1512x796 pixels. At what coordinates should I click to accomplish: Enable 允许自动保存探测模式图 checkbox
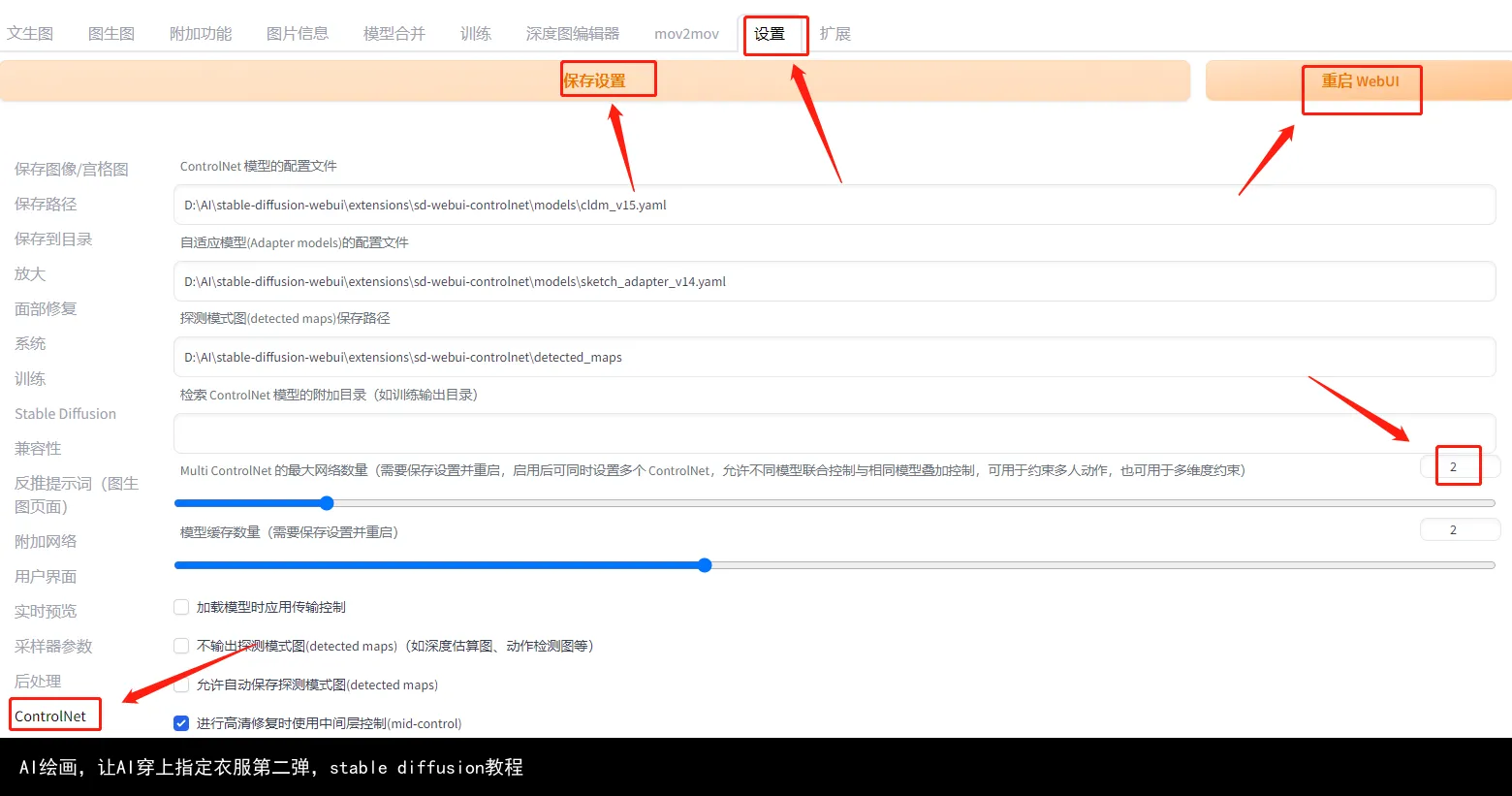click(x=181, y=685)
